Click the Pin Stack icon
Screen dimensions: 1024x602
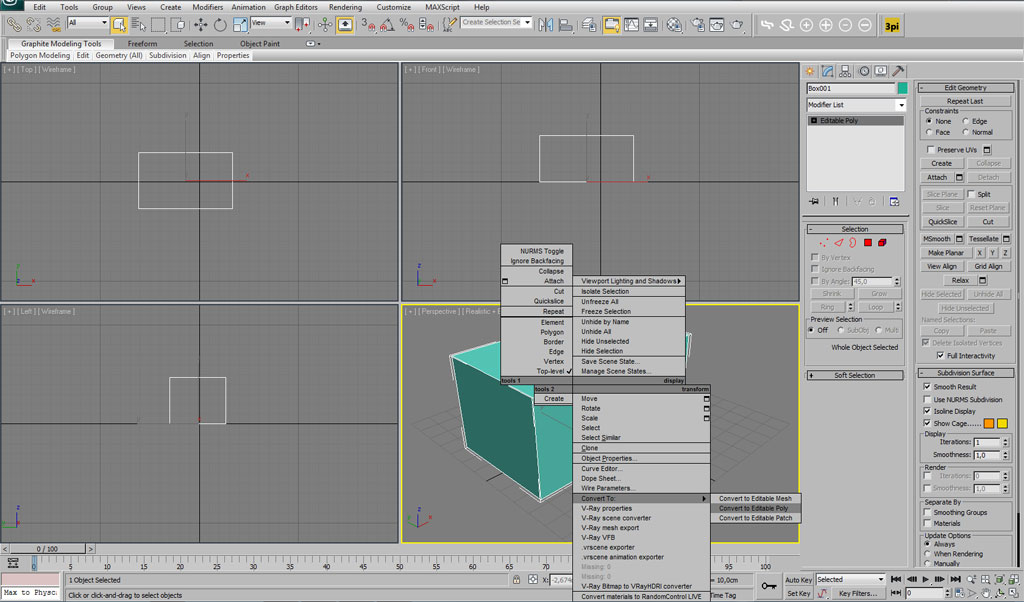click(x=814, y=202)
